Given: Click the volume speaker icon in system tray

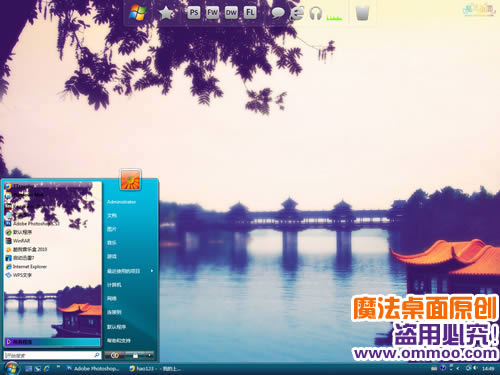Looking at the screenshot, I should click(x=474, y=368).
